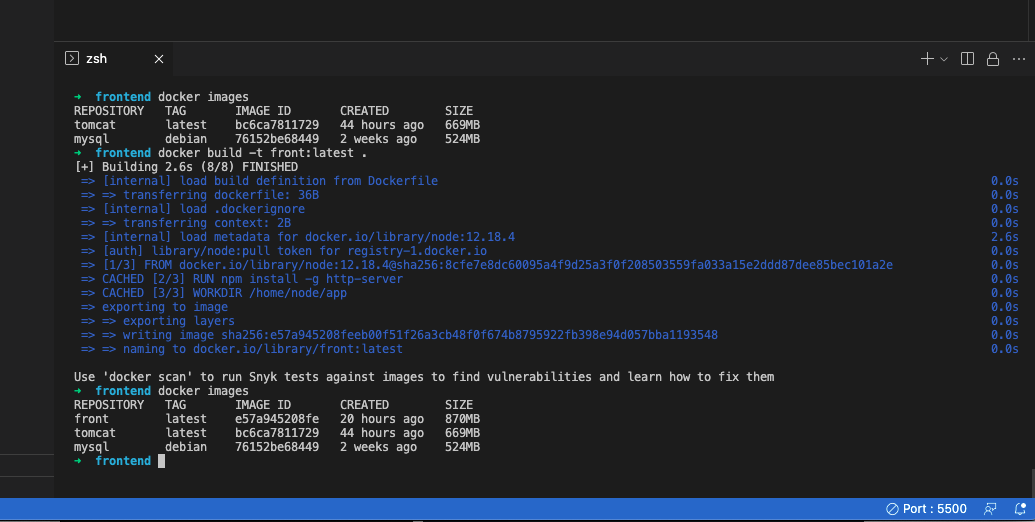Image resolution: width=1035 pixels, height=522 pixels.
Task: Click the '870MB' size value
Action: [x=462, y=419]
